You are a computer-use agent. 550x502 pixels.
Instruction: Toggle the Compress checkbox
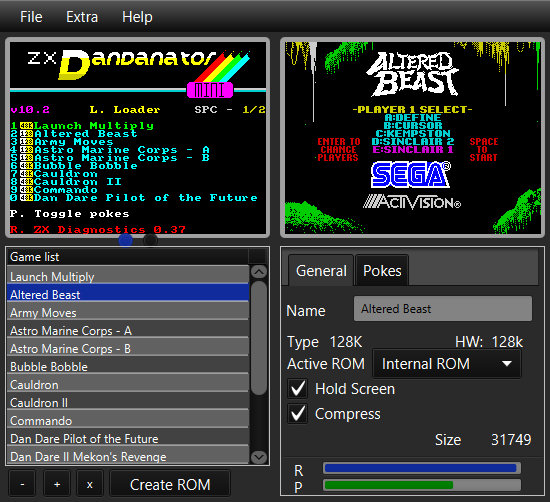[x=298, y=414]
